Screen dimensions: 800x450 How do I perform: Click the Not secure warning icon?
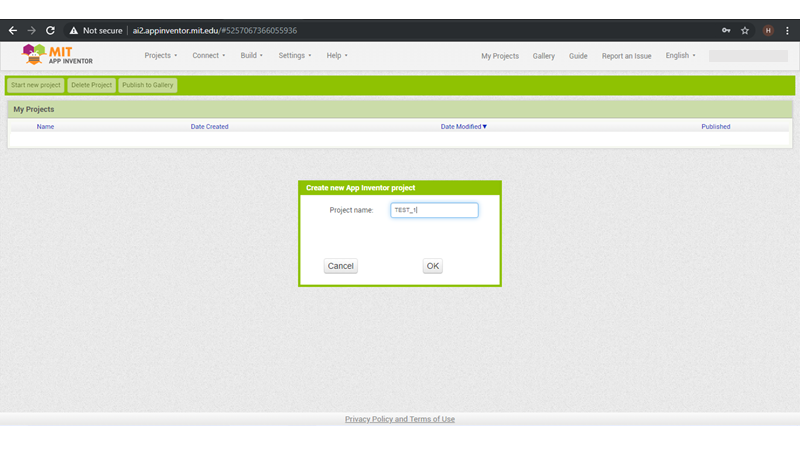point(73,31)
